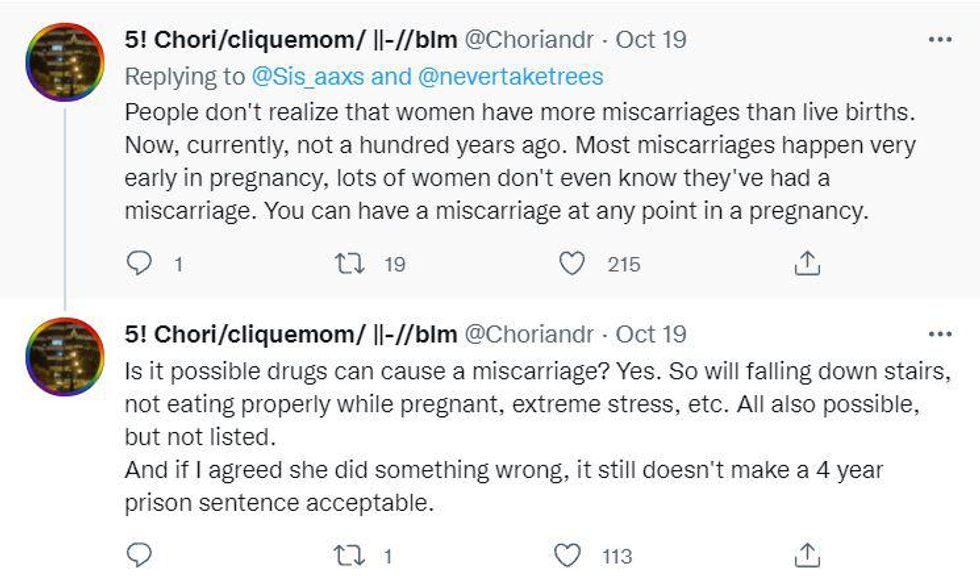Like the first tweet with 215 likes

tap(571, 264)
